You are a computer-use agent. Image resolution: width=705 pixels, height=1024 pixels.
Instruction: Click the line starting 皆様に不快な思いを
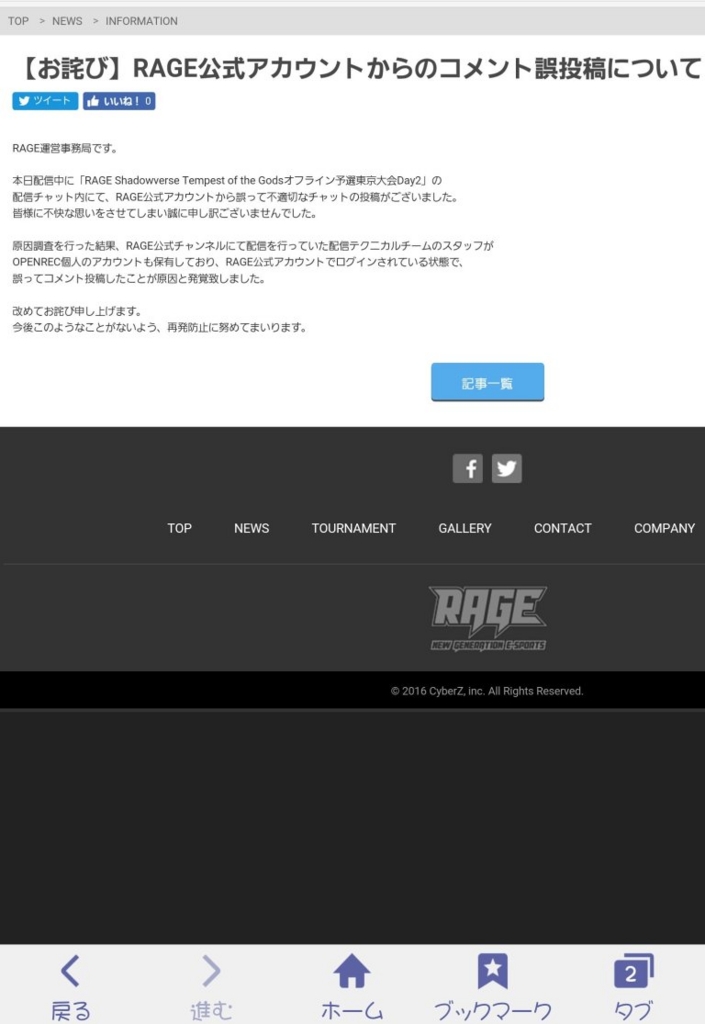click(x=164, y=213)
